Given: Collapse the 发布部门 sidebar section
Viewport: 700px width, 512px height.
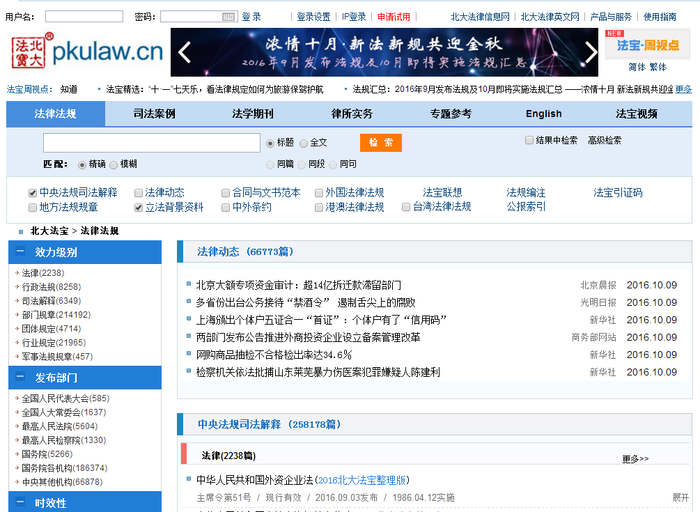Looking at the screenshot, I should [18, 378].
